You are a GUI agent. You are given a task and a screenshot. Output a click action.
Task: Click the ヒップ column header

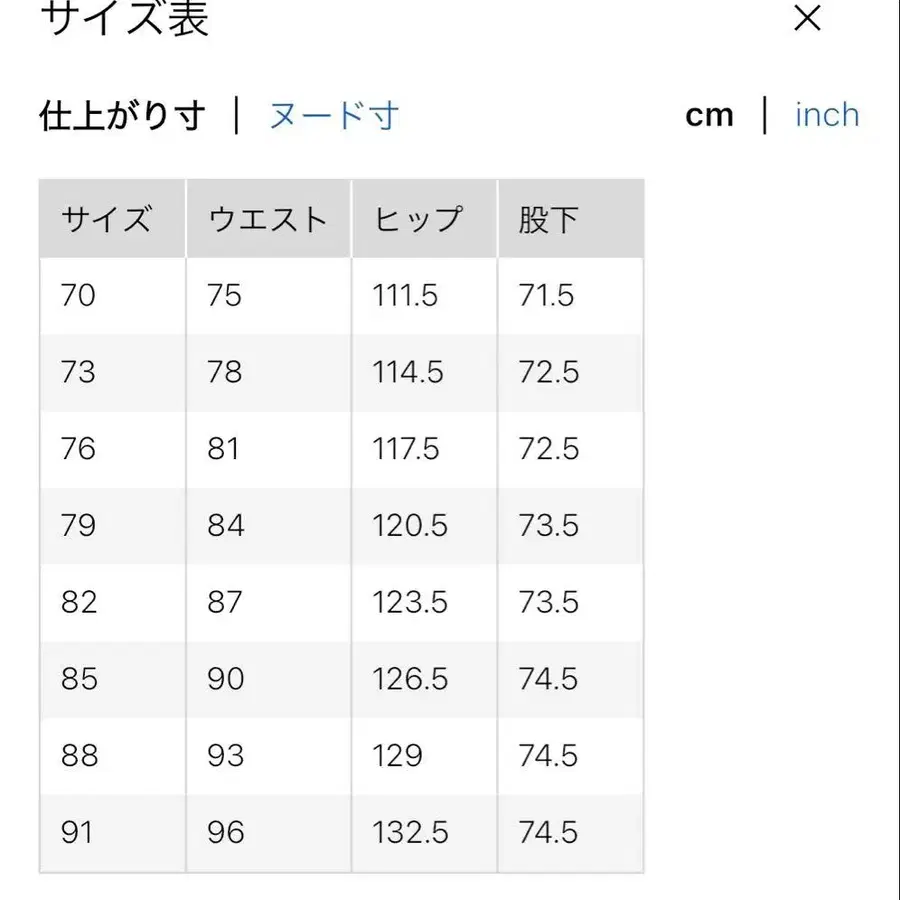click(420, 218)
